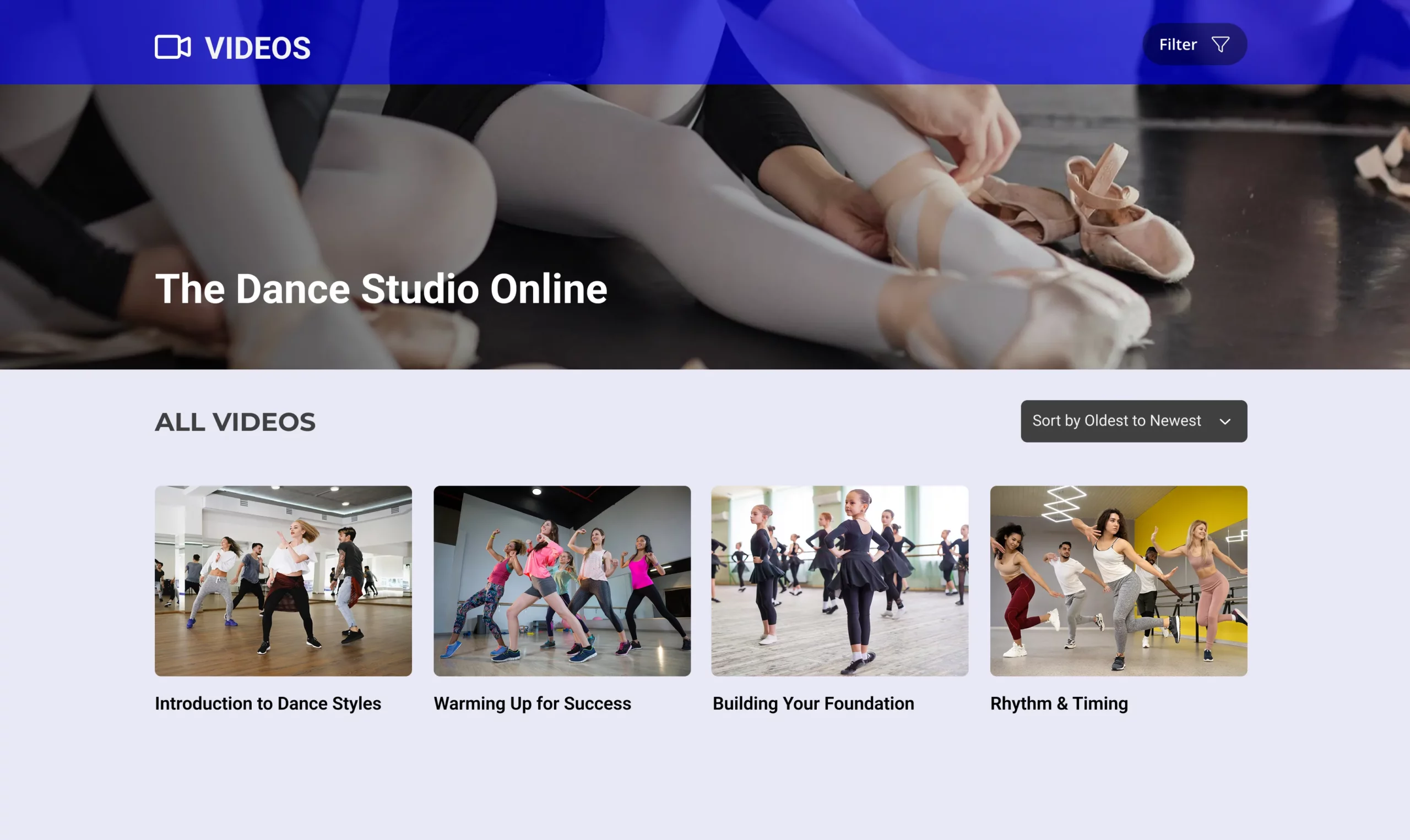Click Introduction to Dance Styles title
Image resolution: width=1410 pixels, height=840 pixels.
click(268, 703)
